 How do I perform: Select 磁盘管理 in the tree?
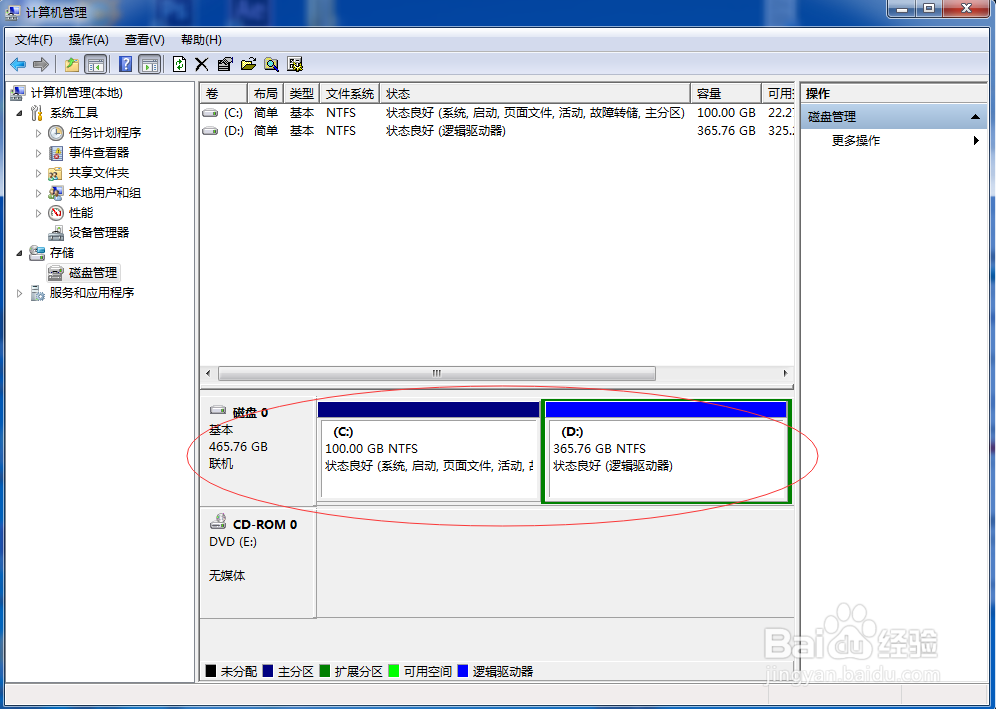coord(93,273)
